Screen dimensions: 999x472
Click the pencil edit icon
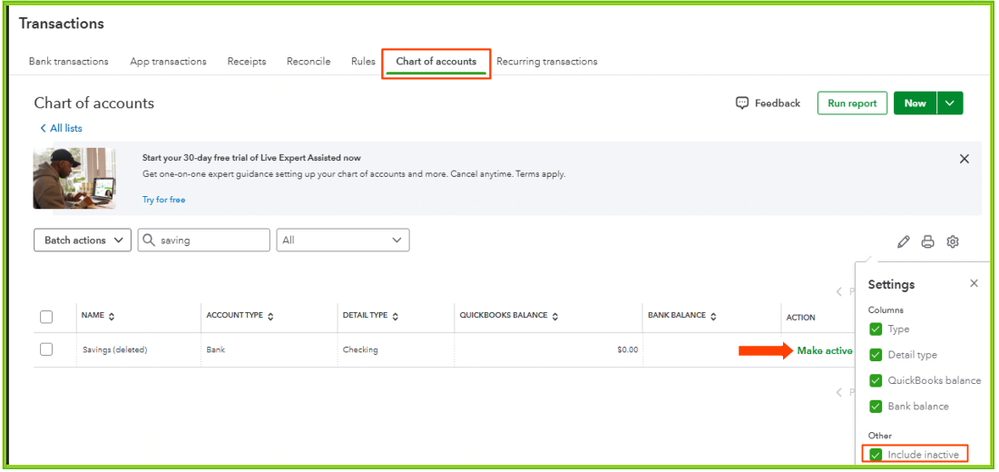[903, 241]
